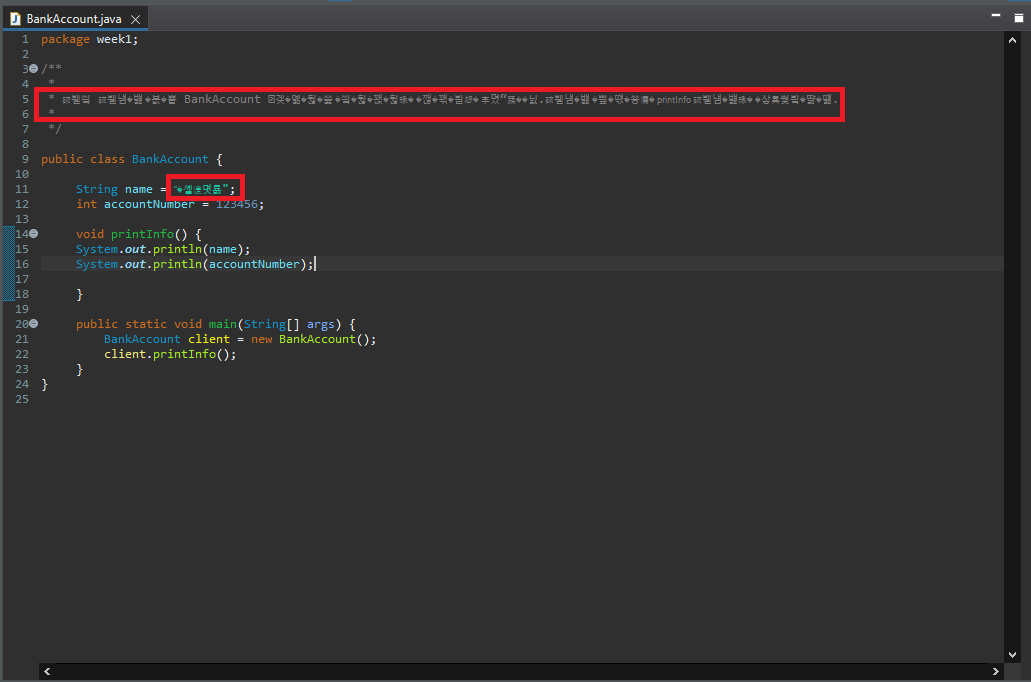Click the horizontal scrollbar right arrow
Viewport: 1031px width, 682px height.
tap(995, 671)
